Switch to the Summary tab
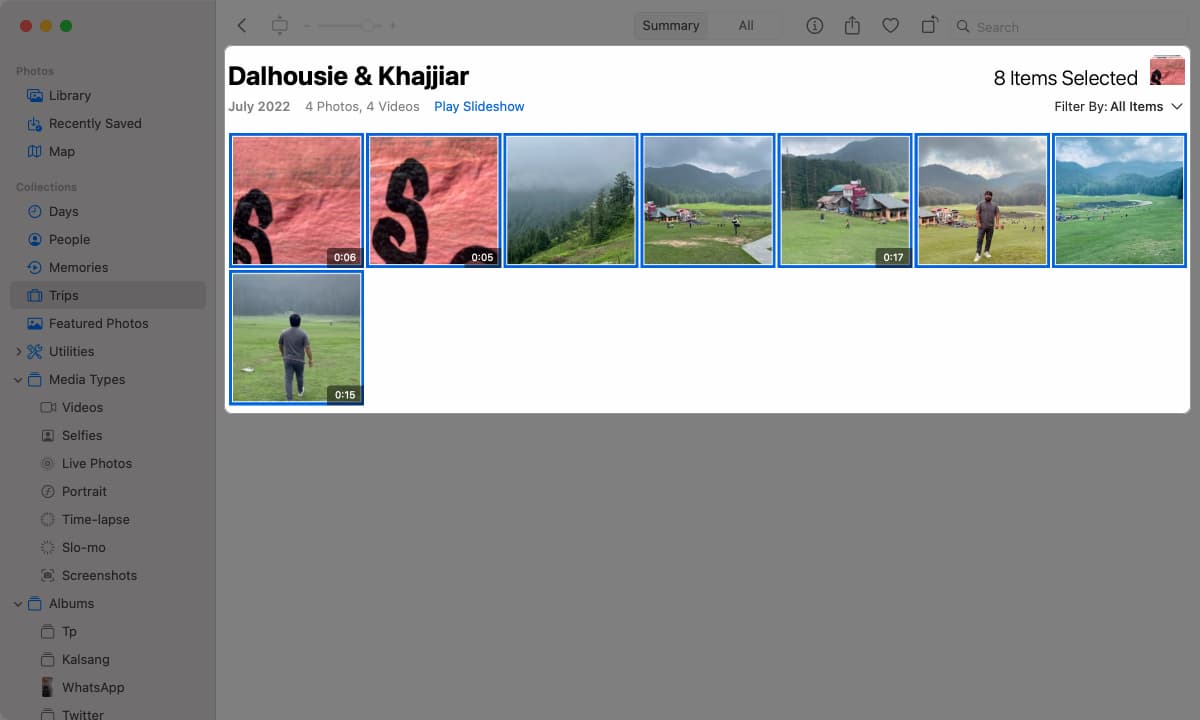The width and height of the screenshot is (1200, 720). click(x=671, y=26)
